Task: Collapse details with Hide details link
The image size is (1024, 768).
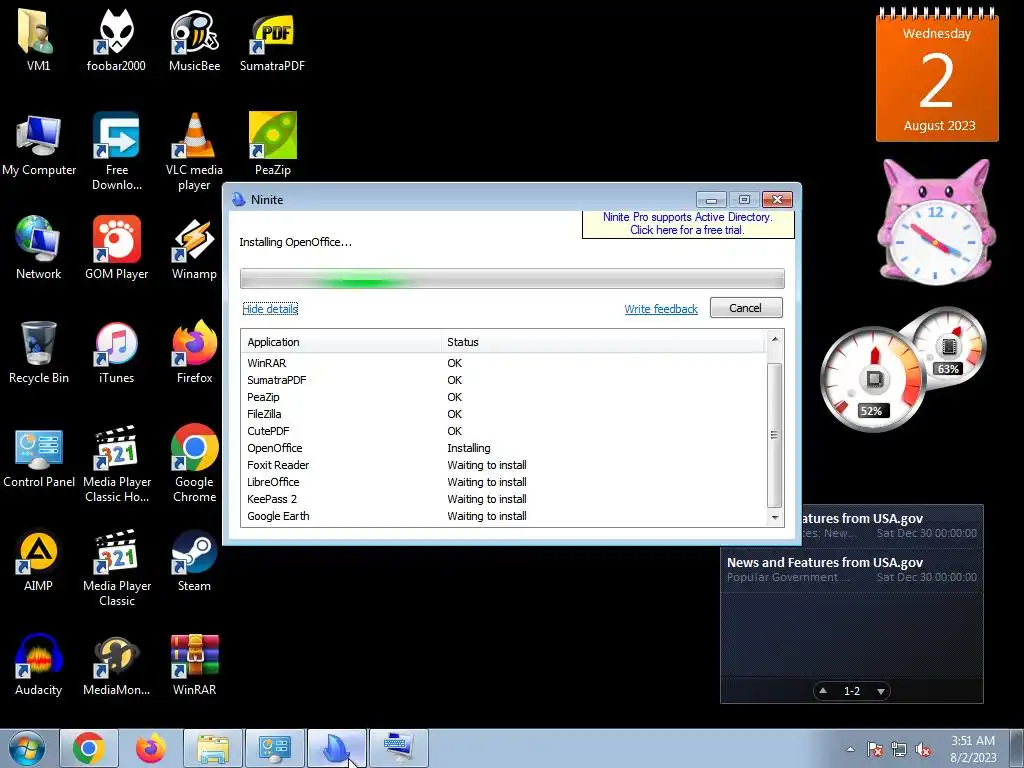Action: 270,309
